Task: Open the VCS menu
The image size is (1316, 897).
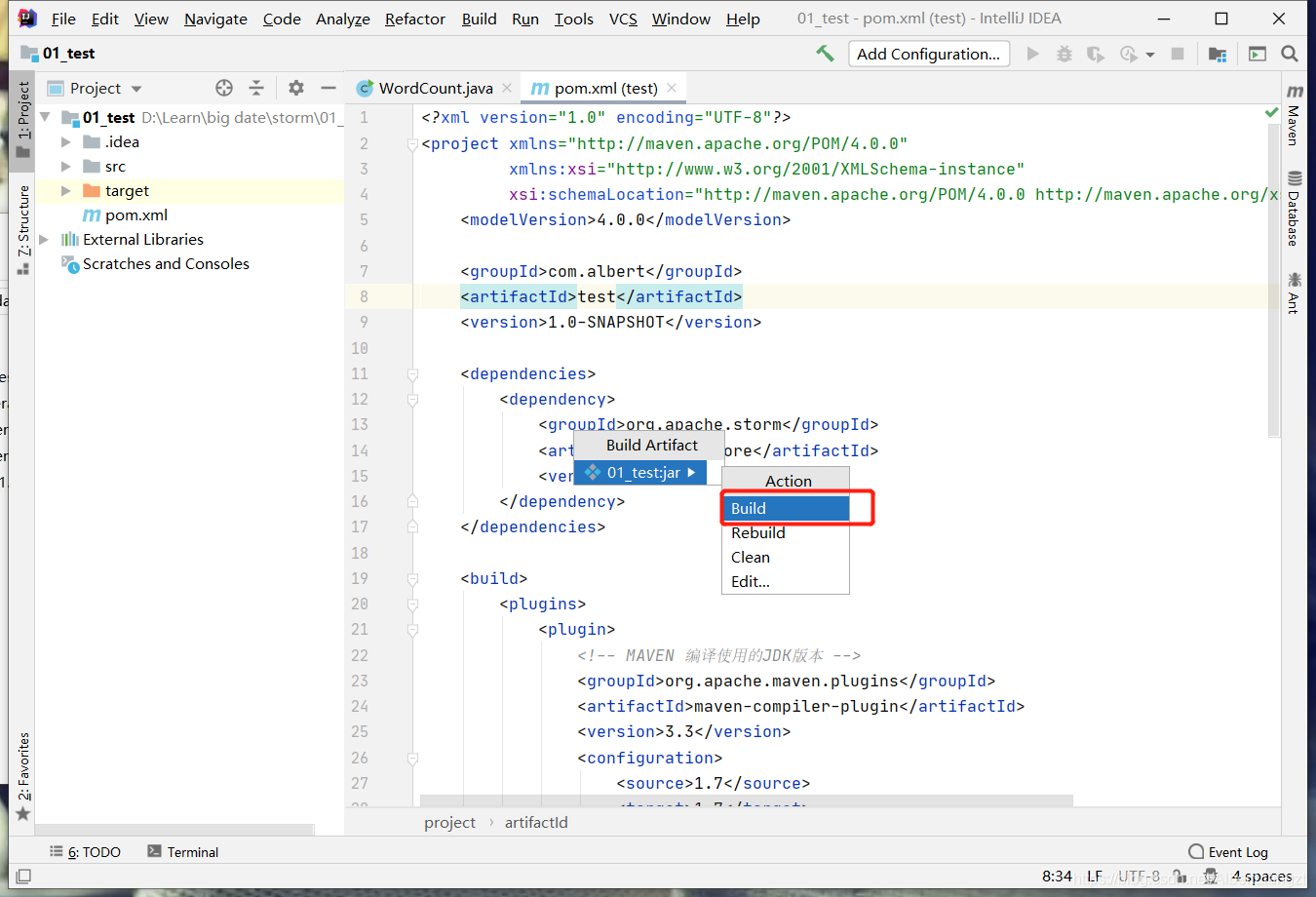Action: 623,19
